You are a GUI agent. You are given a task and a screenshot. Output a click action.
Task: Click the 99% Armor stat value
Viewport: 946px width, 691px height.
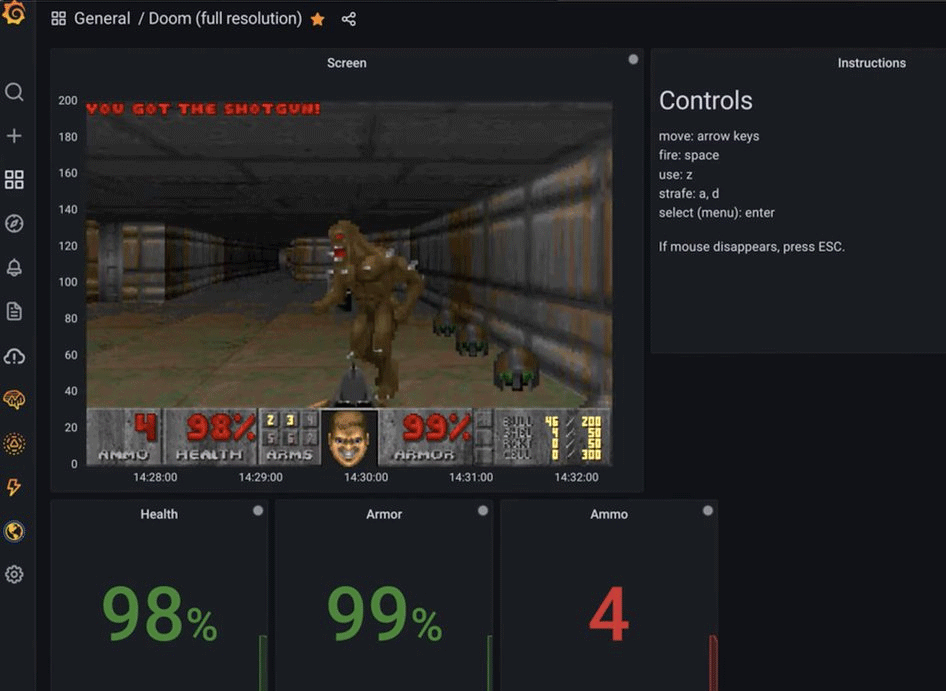(385, 614)
